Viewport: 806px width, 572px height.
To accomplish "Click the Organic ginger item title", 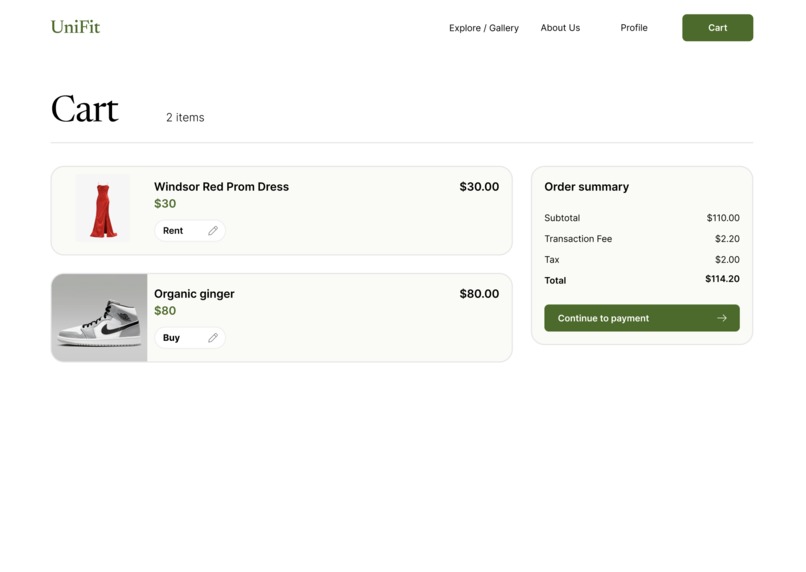I will pyautogui.click(x=194, y=294).
